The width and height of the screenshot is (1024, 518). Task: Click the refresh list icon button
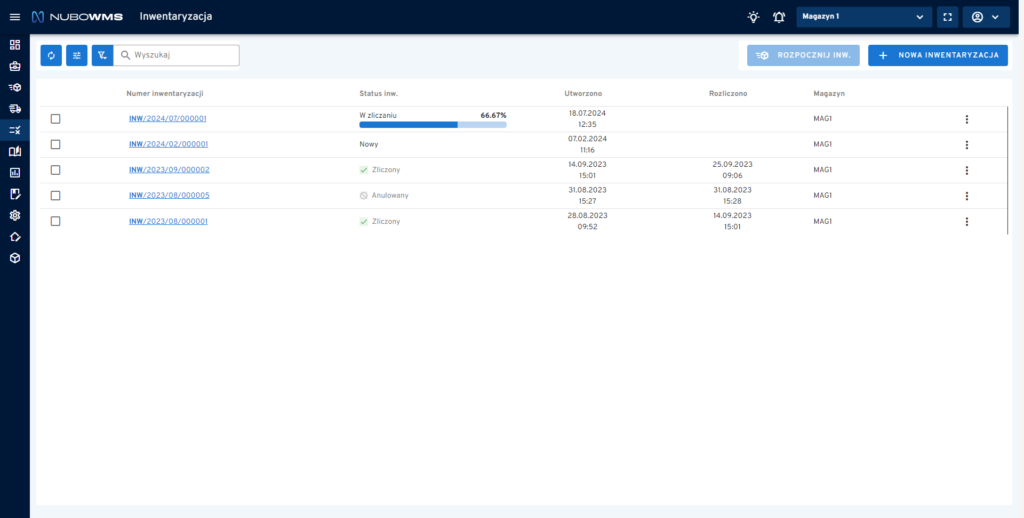pyautogui.click(x=51, y=56)
